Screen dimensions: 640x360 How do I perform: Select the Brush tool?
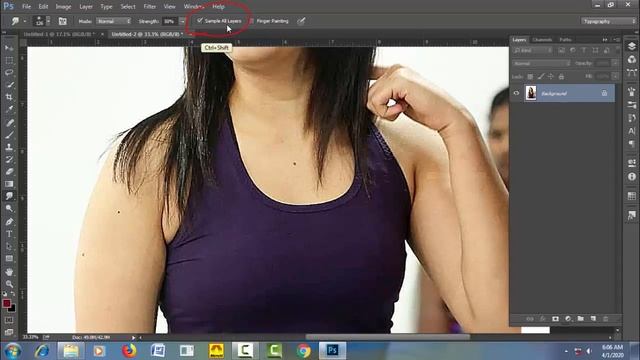pos(9,135)
